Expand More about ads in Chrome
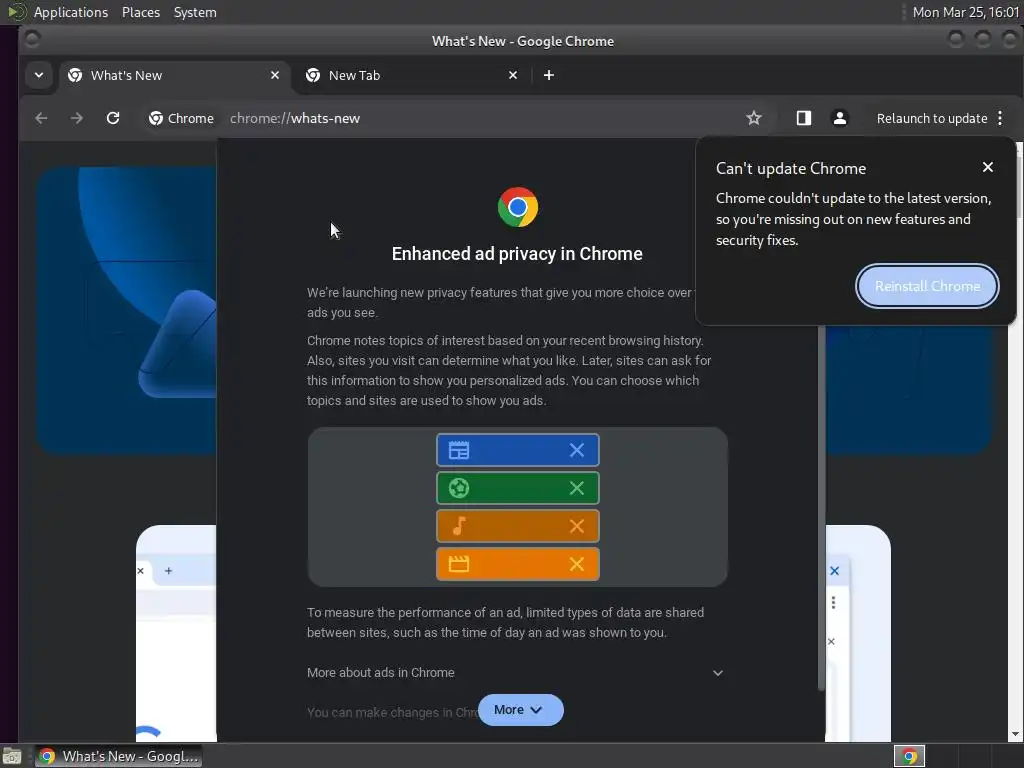The width and height of the screenshot is (1024, 768). point(516,673)
